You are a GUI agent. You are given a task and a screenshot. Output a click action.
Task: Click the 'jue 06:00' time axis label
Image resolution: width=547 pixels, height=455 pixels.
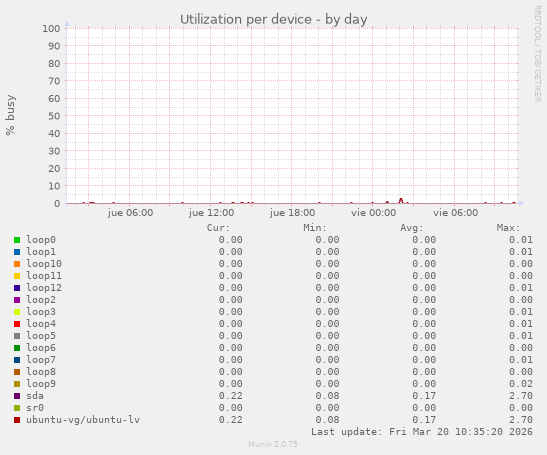pyautogui.click(x=130, y=212)
